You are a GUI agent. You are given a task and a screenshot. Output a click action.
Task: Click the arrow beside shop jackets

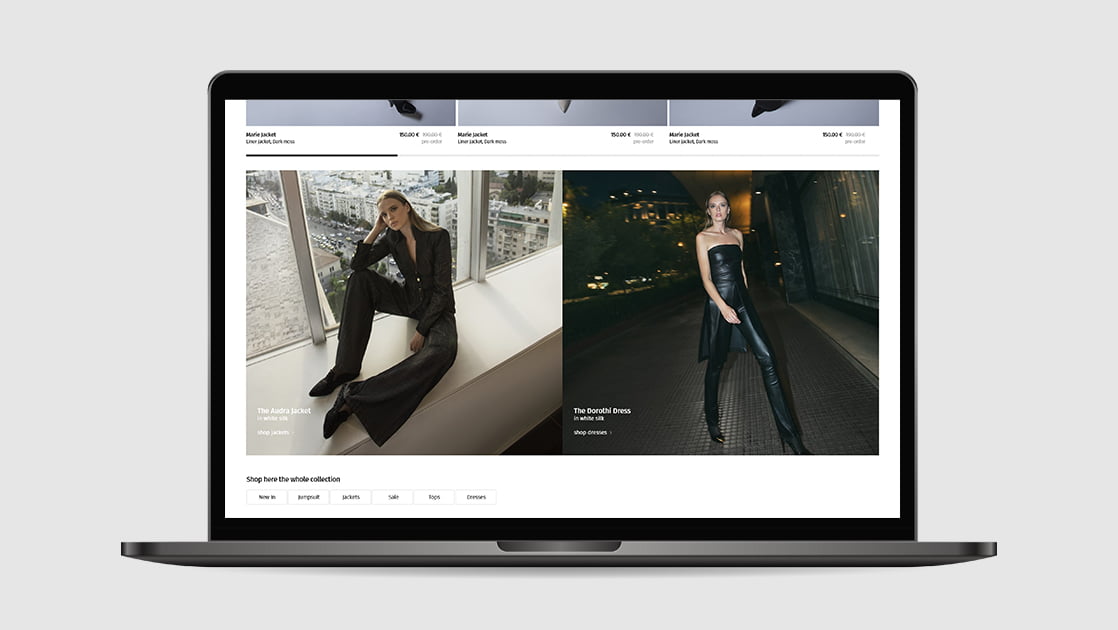[x=293, y=433]
